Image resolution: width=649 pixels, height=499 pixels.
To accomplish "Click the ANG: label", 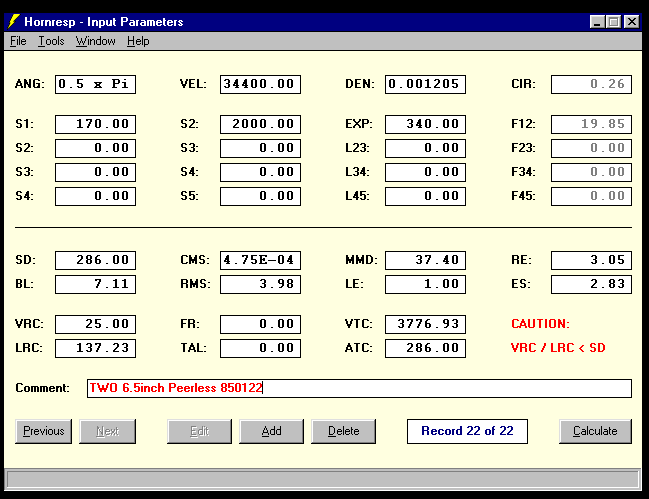I will tap(30, 84).
